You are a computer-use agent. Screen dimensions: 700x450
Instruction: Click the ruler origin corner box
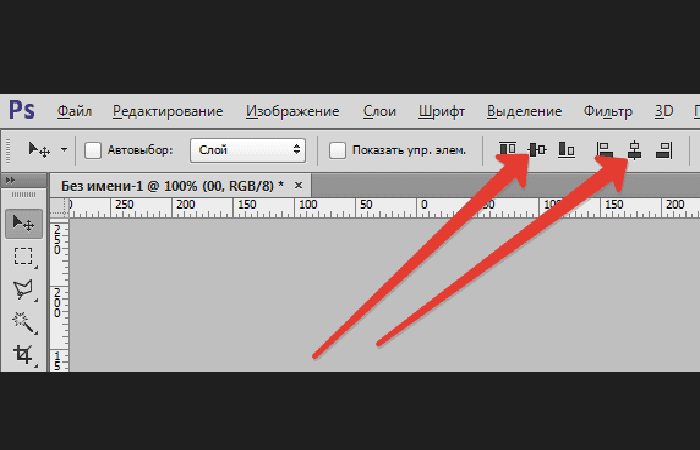coord(59,208)
